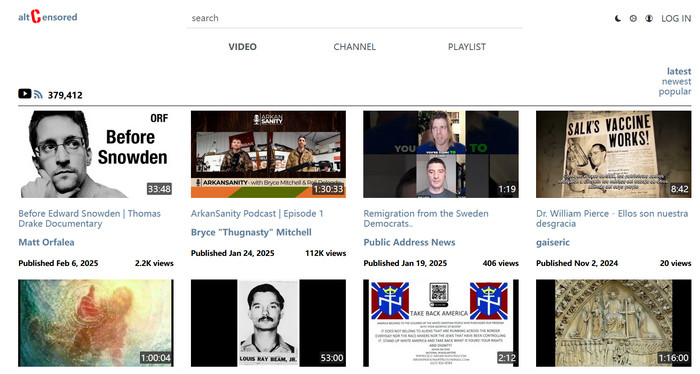The image size is (700, 374).
Task: Open title 'ArkanSanity Podcast | Episode 1'
Action: [257, 213]
